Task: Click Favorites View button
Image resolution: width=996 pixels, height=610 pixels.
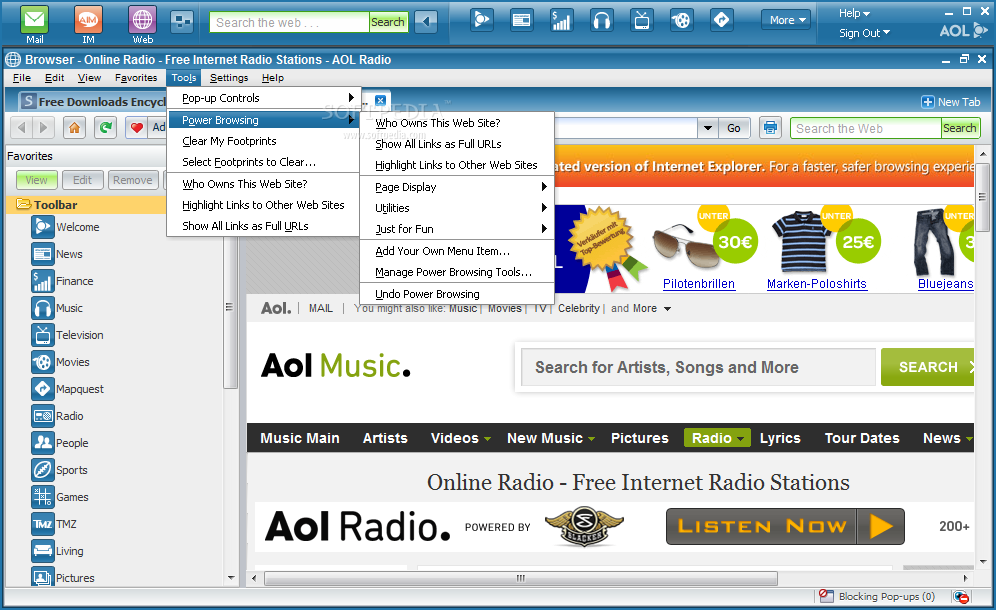Action: click(x=36, y=180)
